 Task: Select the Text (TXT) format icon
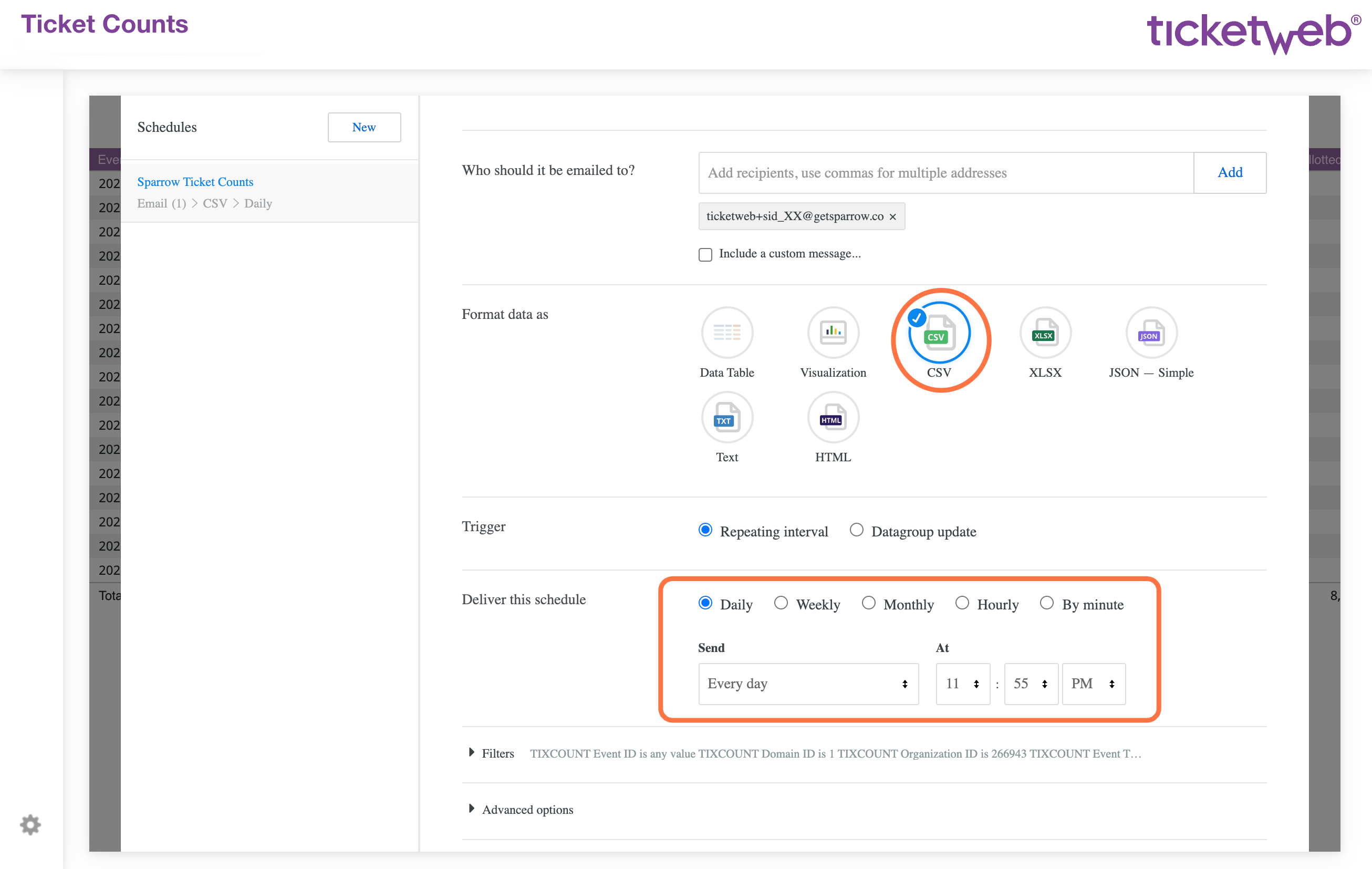tap(727, 417)
